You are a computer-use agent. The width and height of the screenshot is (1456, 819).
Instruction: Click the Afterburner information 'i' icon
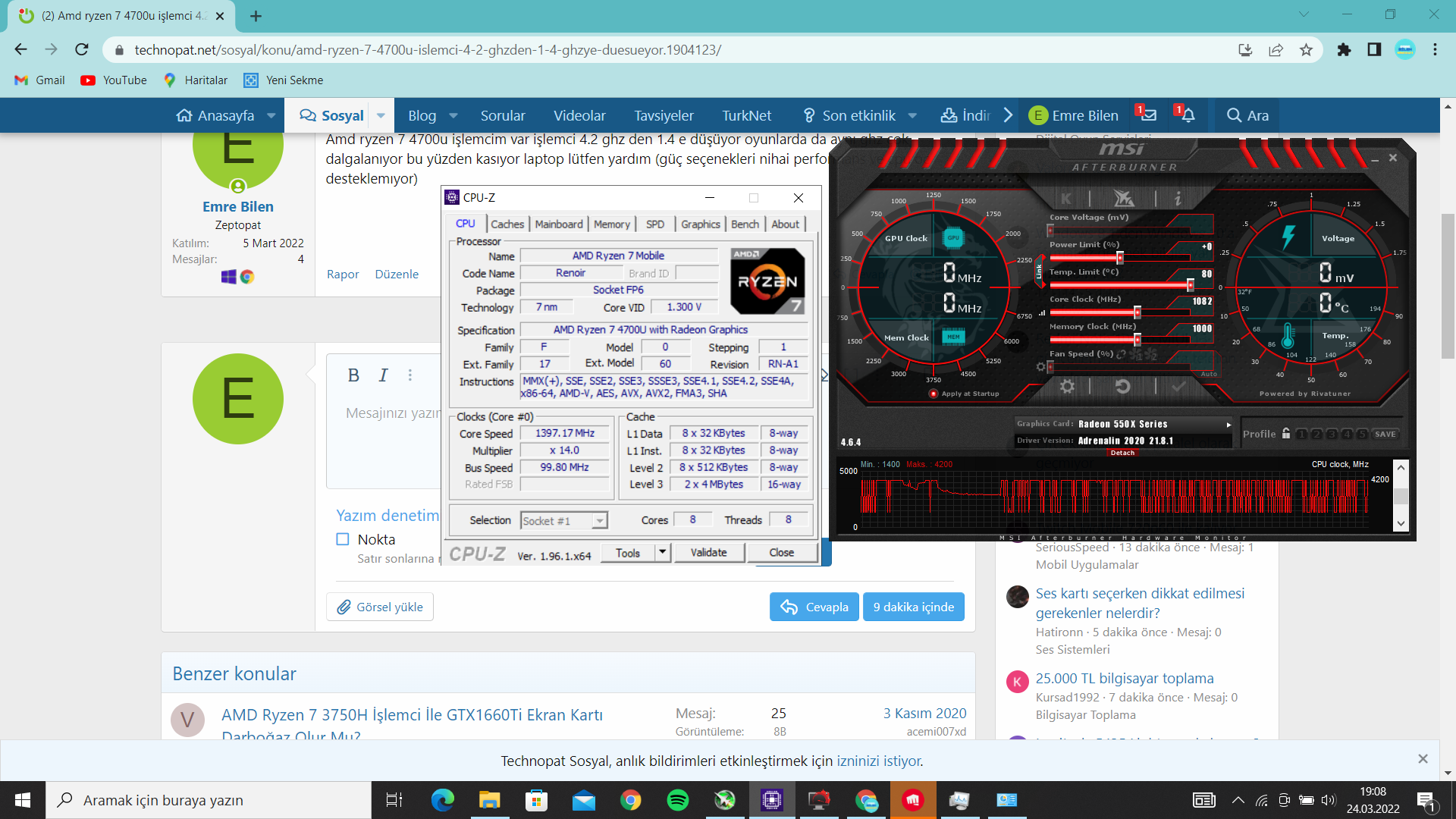tap(1178, 199)
